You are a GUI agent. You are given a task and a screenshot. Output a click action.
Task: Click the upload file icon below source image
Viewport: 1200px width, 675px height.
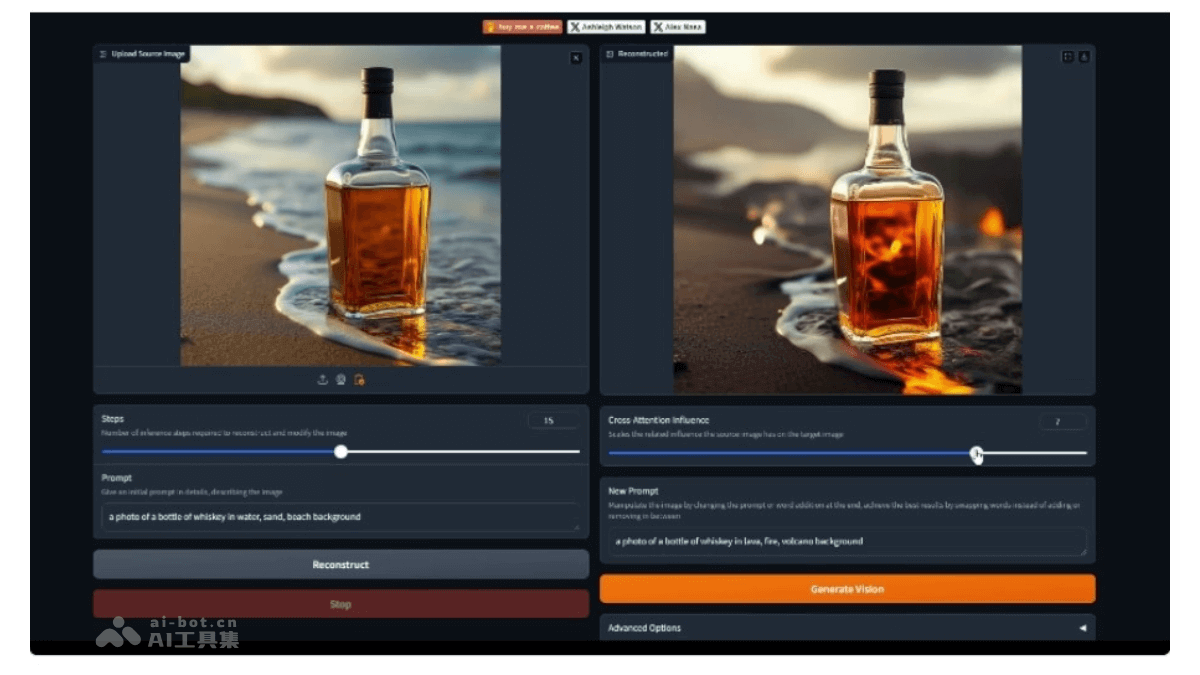pos(322,380)
